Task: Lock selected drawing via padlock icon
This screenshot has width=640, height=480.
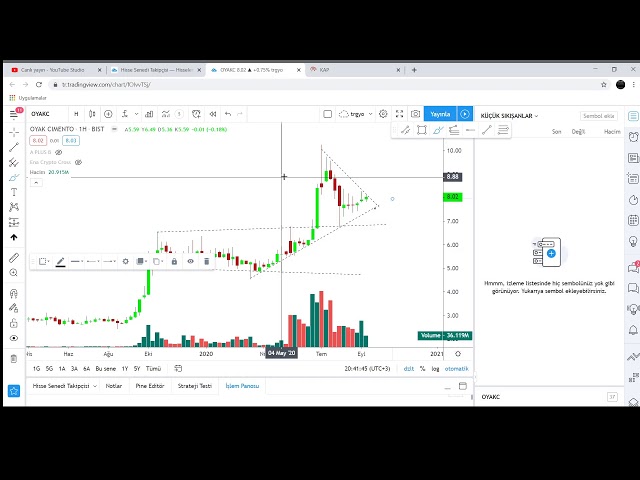Action: pyautogui.click(x=174, y=261)
